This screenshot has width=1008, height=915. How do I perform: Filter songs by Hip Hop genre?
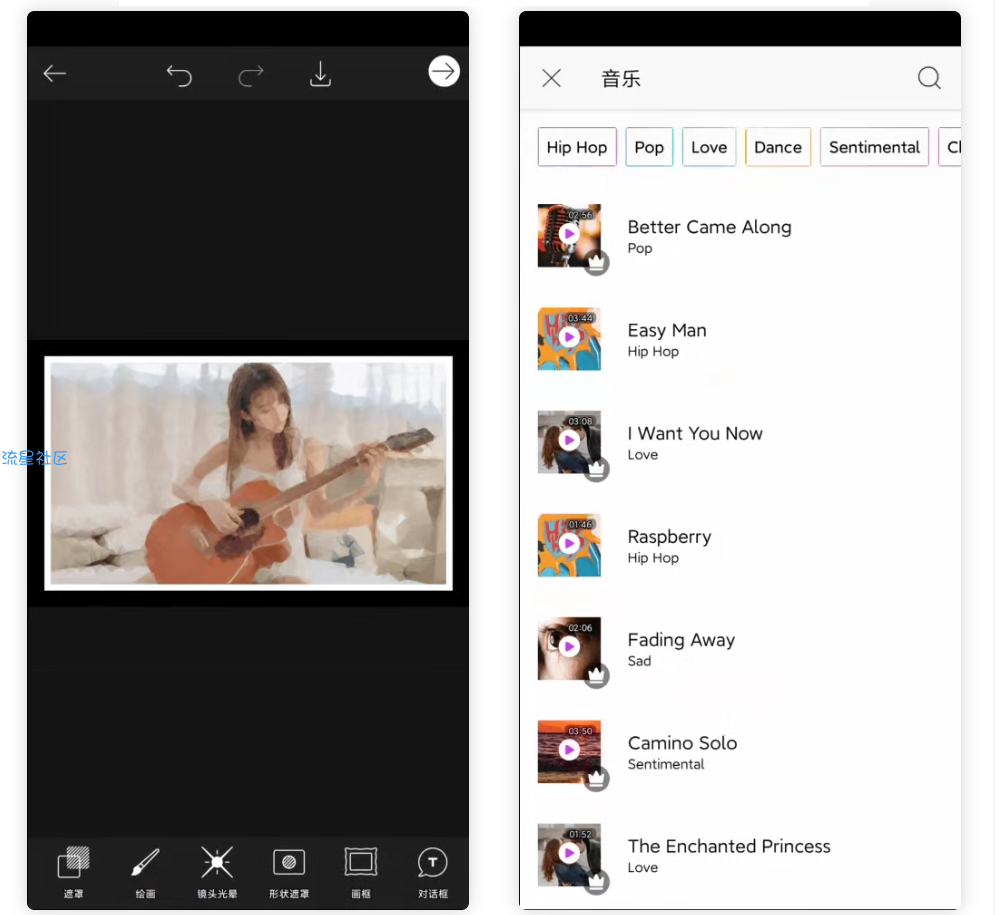(x=577, y=147)
